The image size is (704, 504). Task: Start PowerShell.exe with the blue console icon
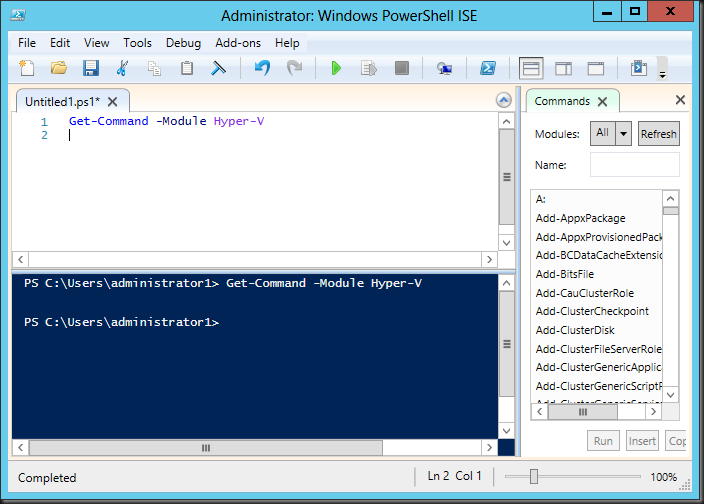(x=488, y=68)
